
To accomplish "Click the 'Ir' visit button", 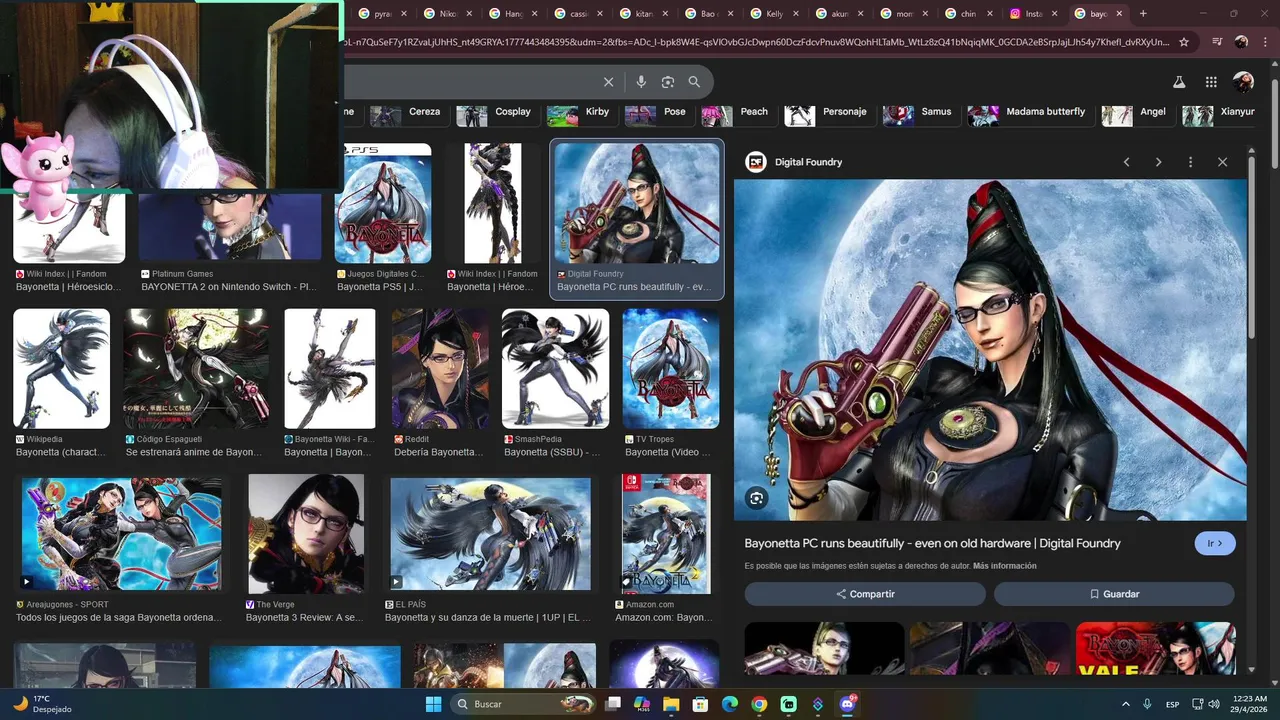I will [1215, 543].
